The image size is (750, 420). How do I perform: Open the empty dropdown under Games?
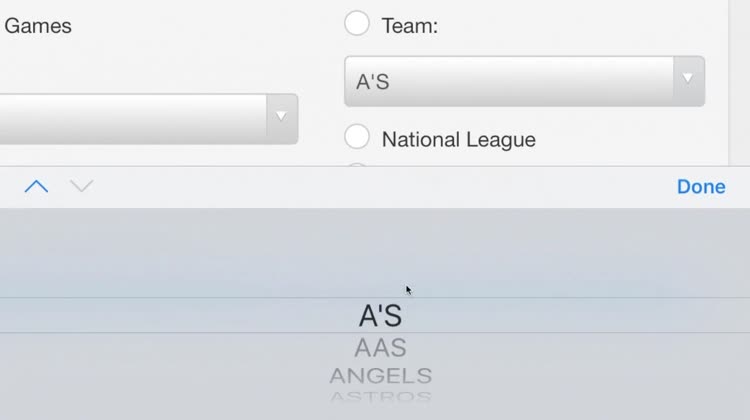point(135,118)
